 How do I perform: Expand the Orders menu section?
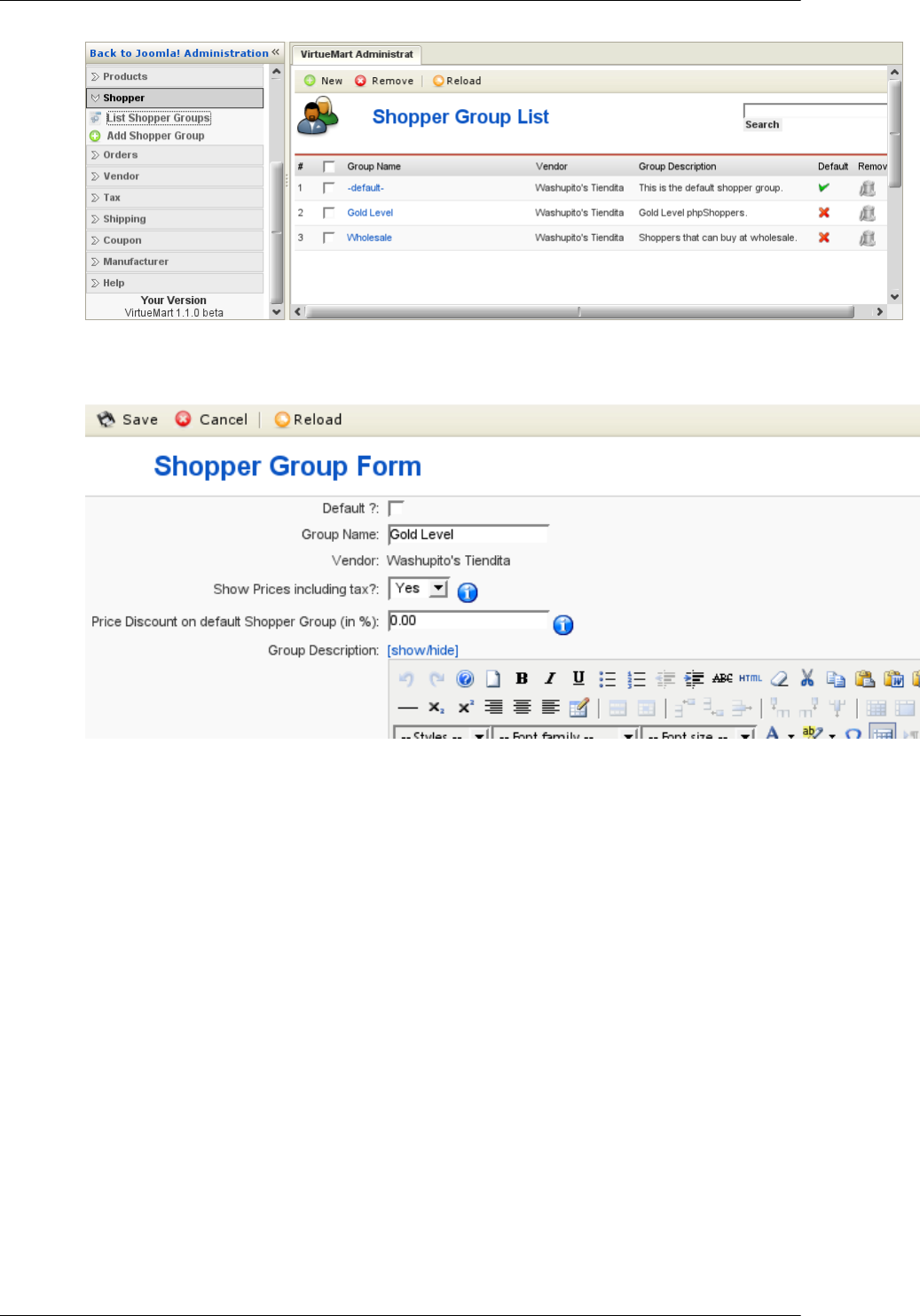[175, 155]
